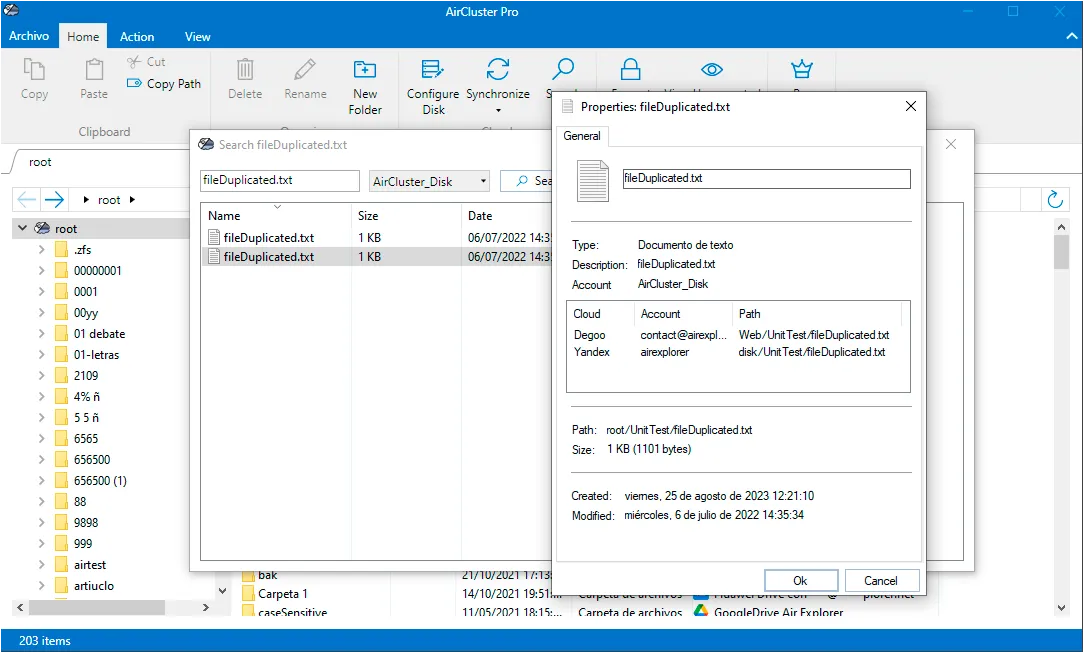Select the 01-letras folder

(96, 355)
